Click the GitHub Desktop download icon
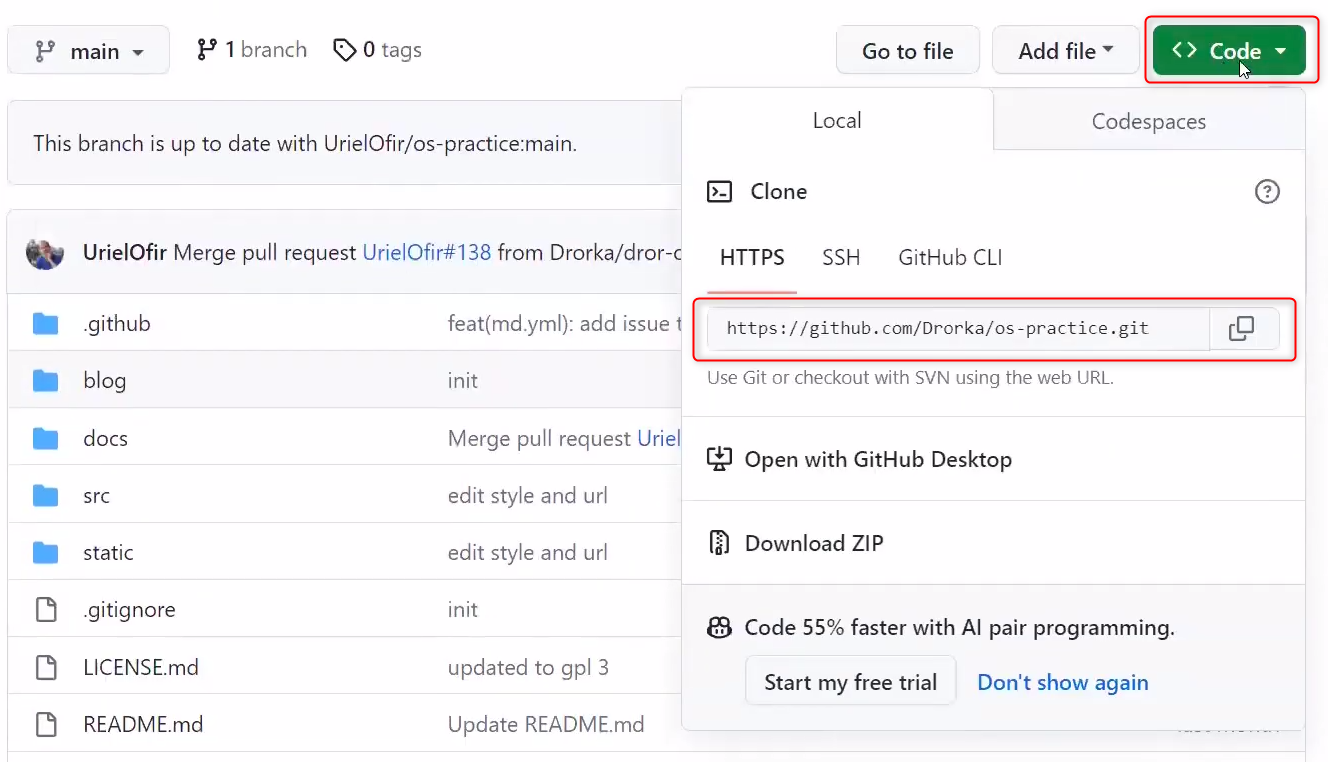 (719, 459)
